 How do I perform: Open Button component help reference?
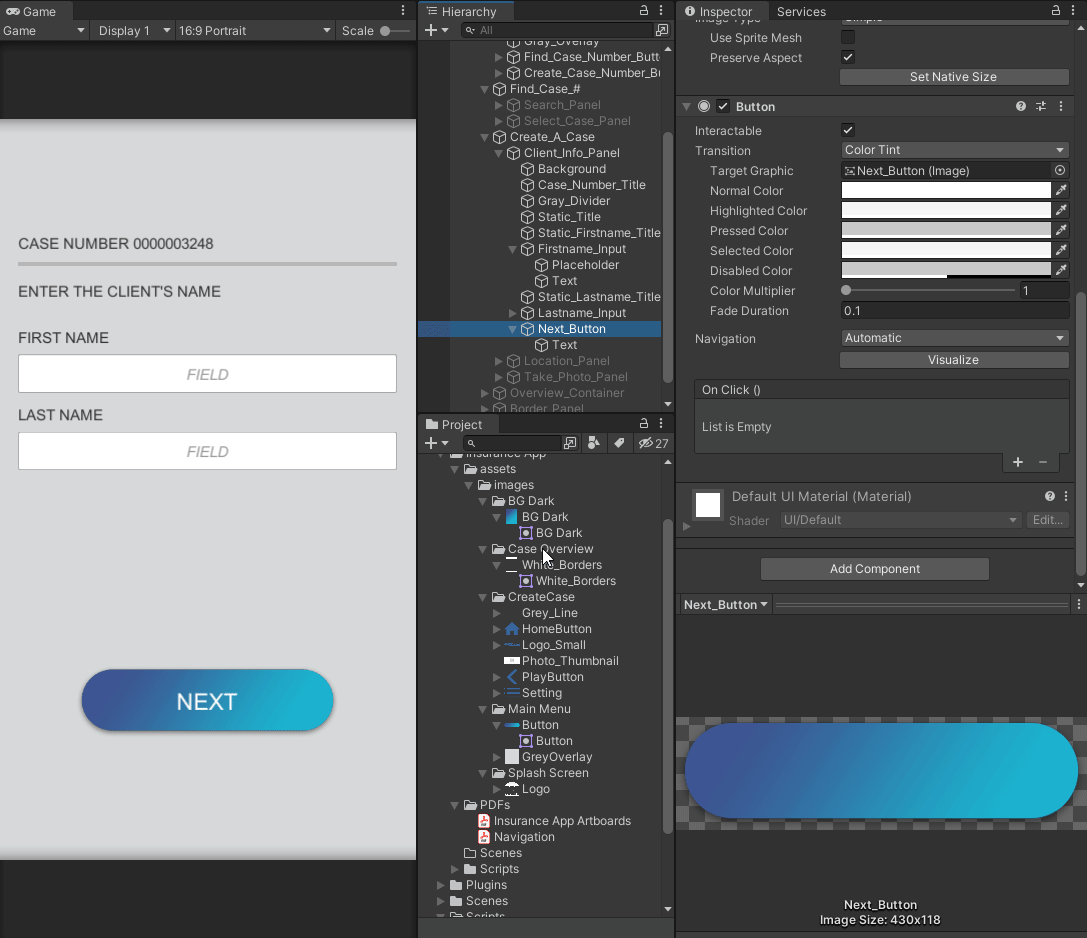point(1020,106)
